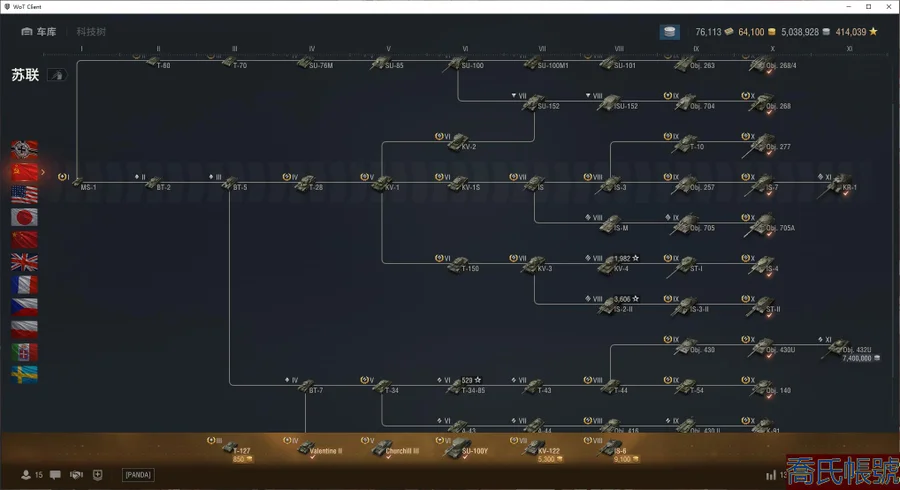
Task: Open the depot storage icon button
Action: pyautogui.click(x=670, y=32)
